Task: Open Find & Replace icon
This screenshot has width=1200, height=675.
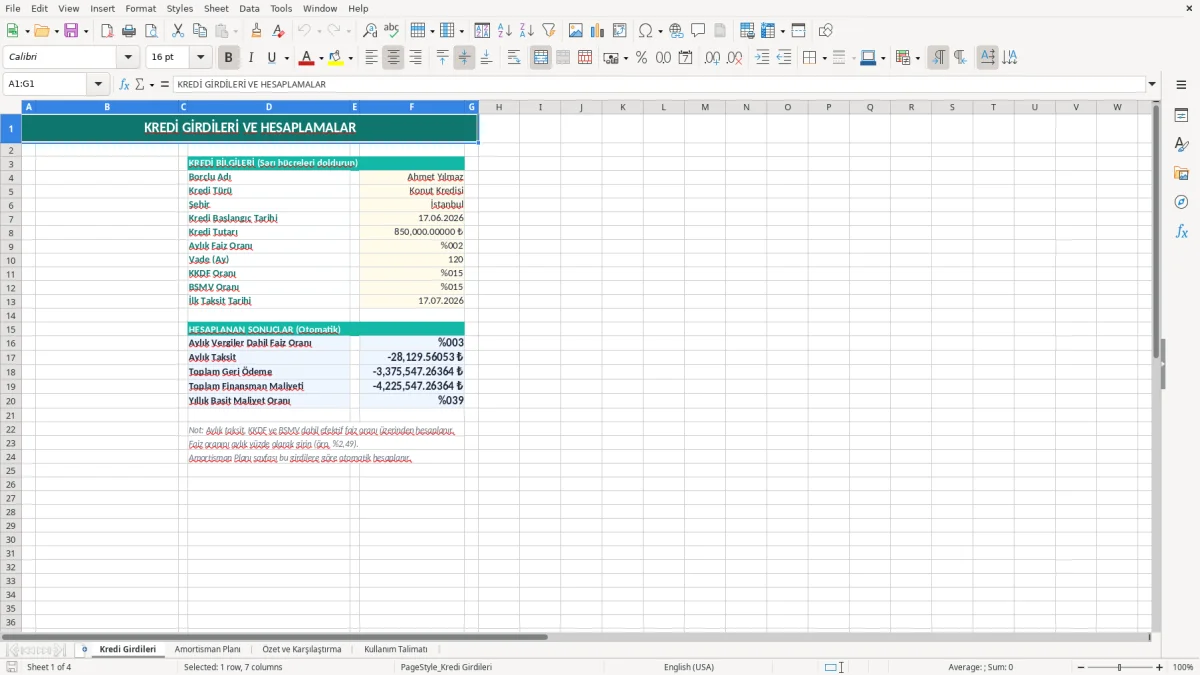Action: pos(370,31)
